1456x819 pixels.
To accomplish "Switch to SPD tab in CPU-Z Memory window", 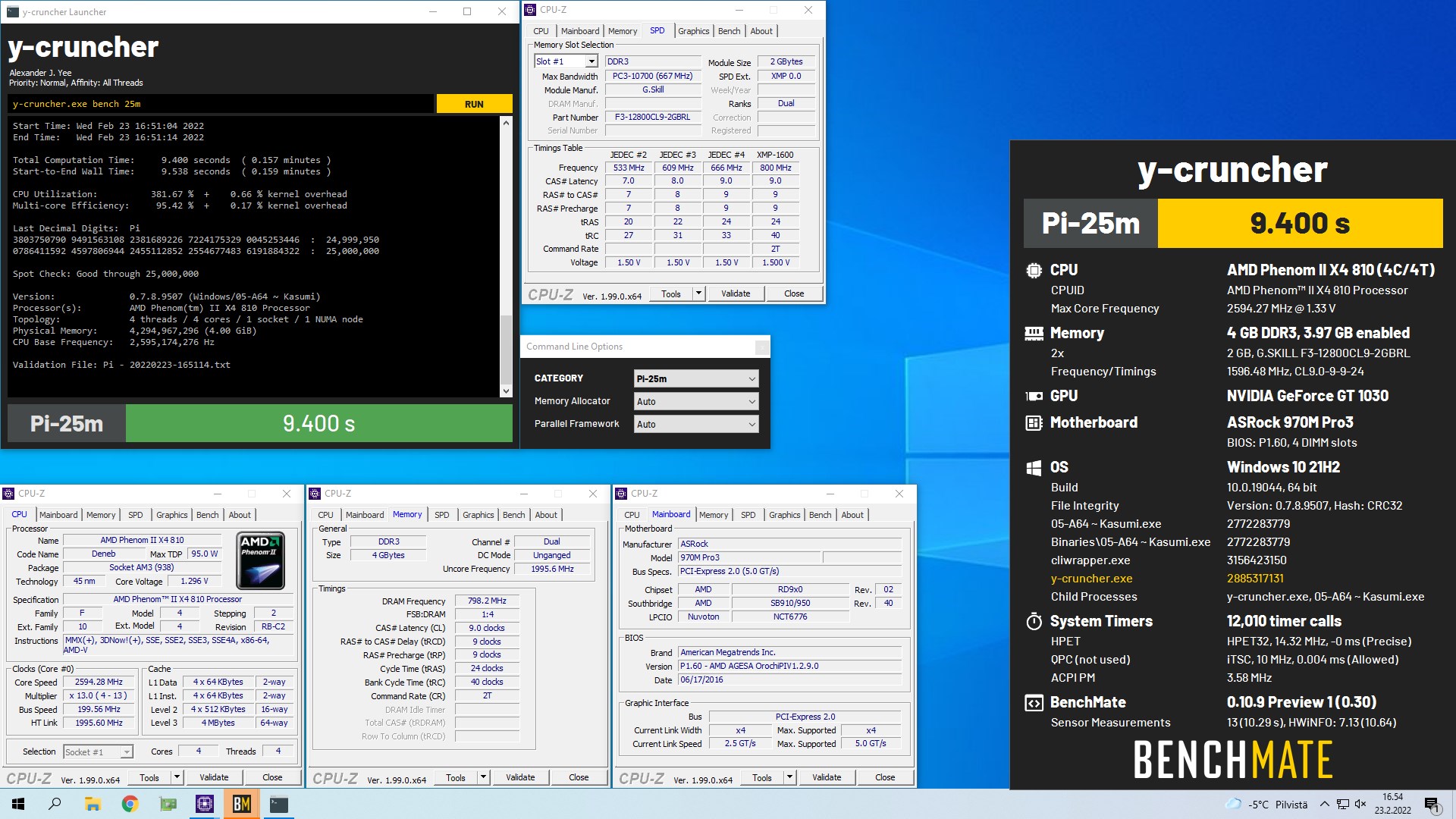I will tap(441, 515).
